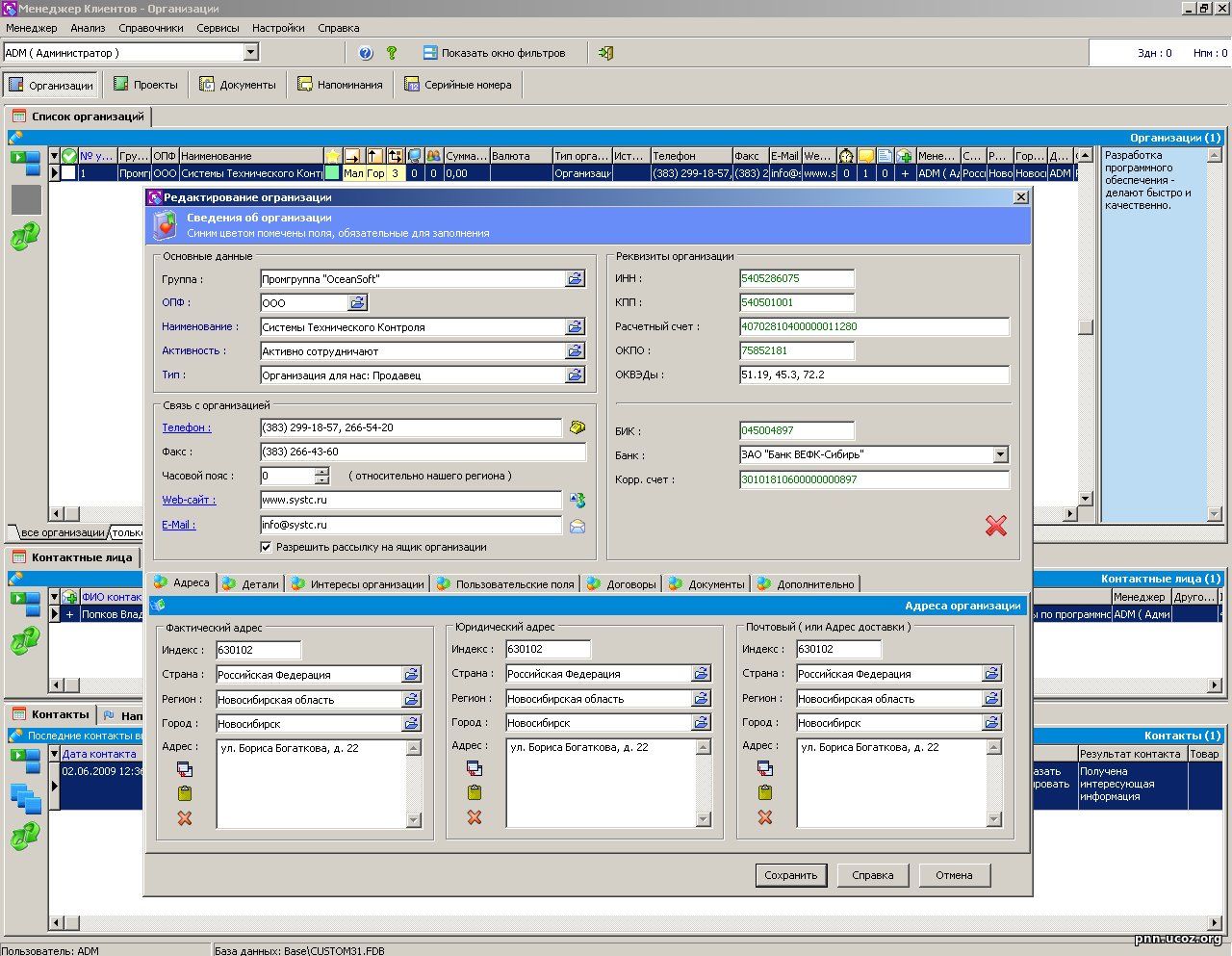1232x956 pixels.
Task: Click the Справка button in dialog
Action: tap(873, 875)
